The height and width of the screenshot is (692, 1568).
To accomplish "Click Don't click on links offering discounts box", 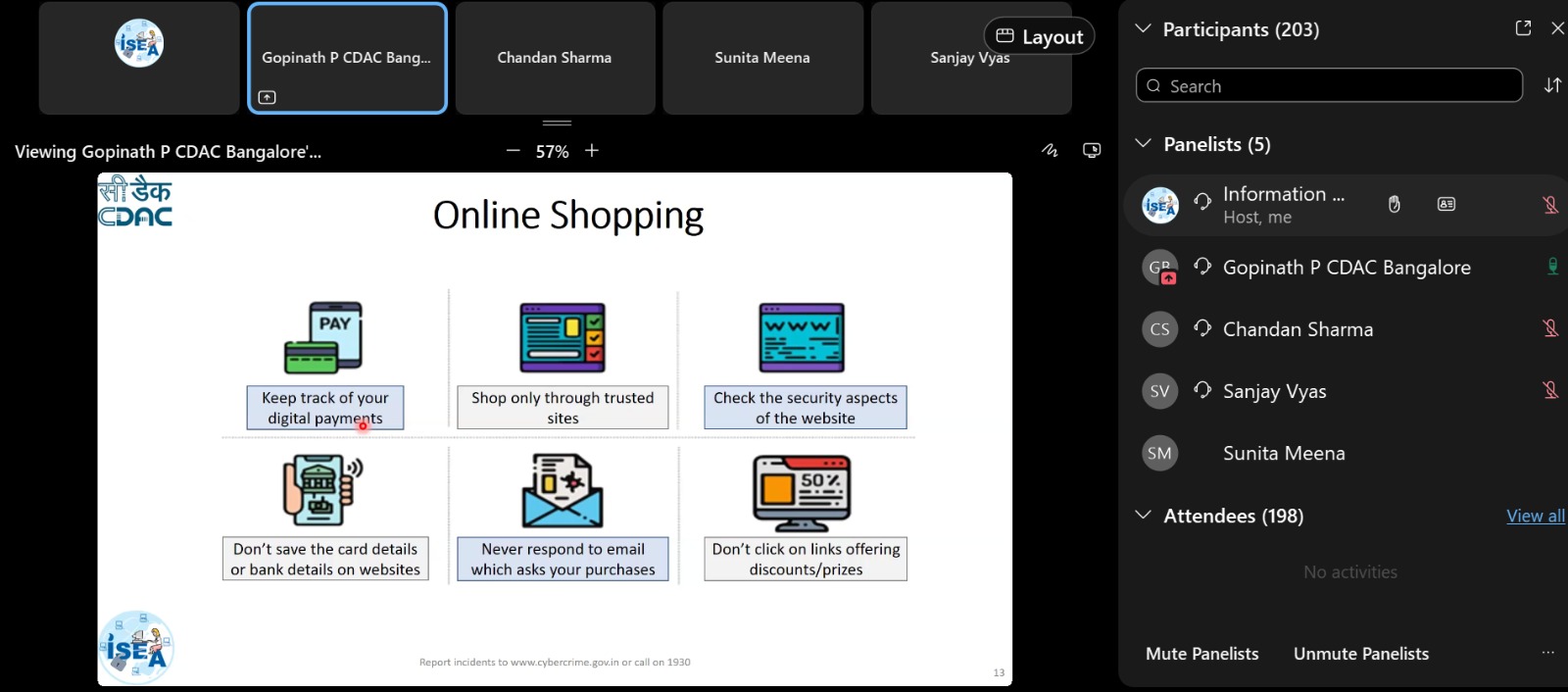I will [x=806, y=559].
